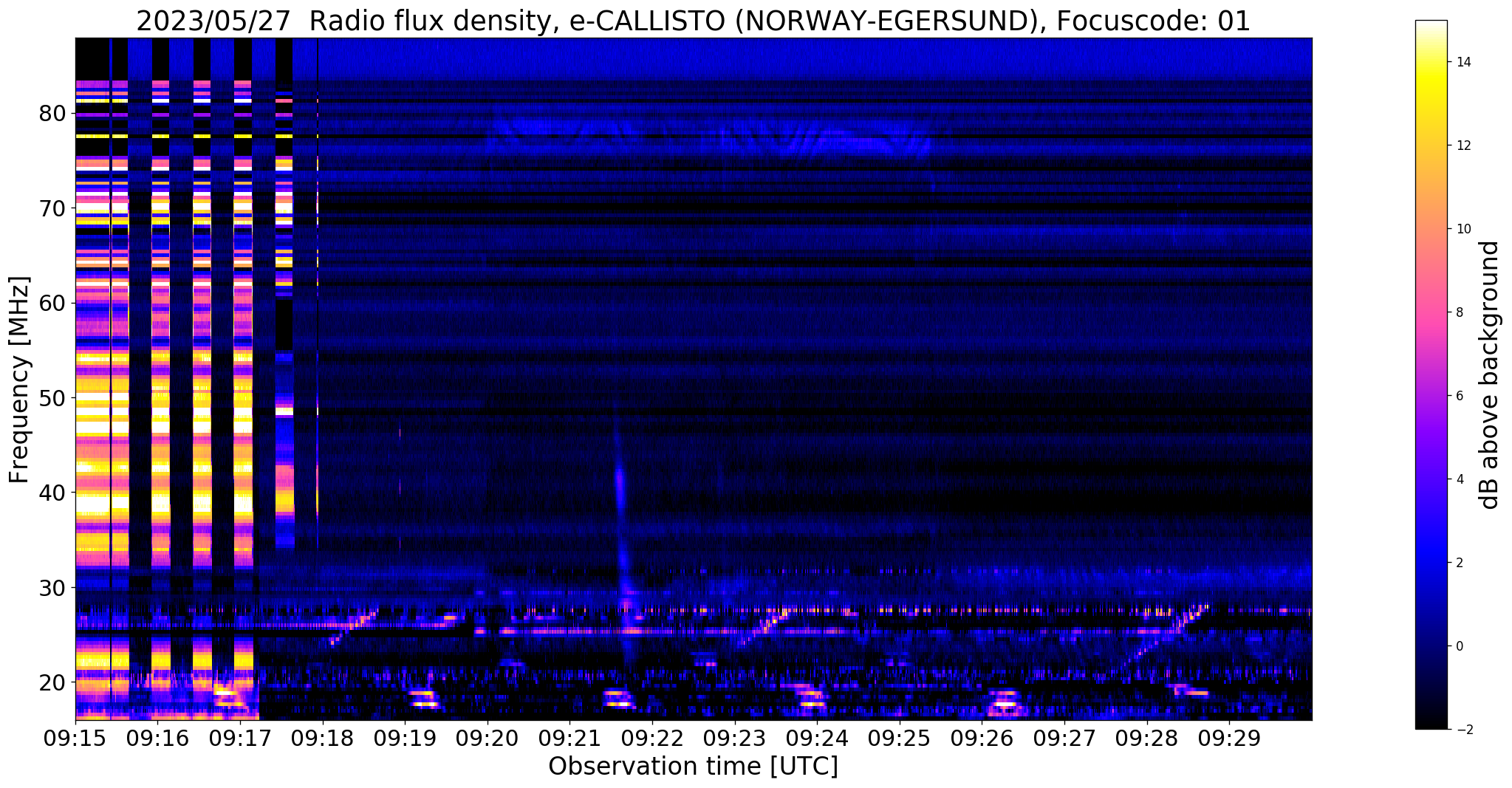Click the 09:19 time tick label

[x=406, y=737]
